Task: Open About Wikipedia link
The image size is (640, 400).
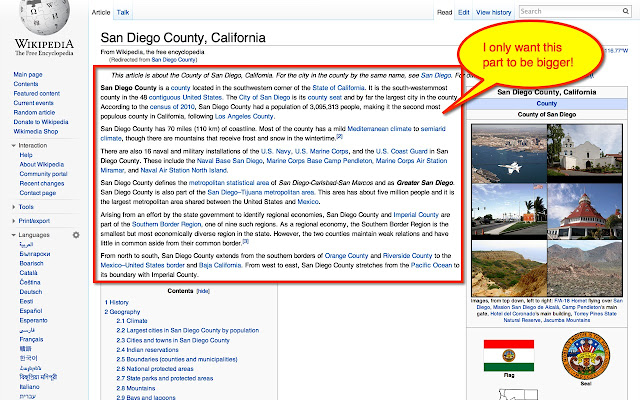Action: coord(42,164)
